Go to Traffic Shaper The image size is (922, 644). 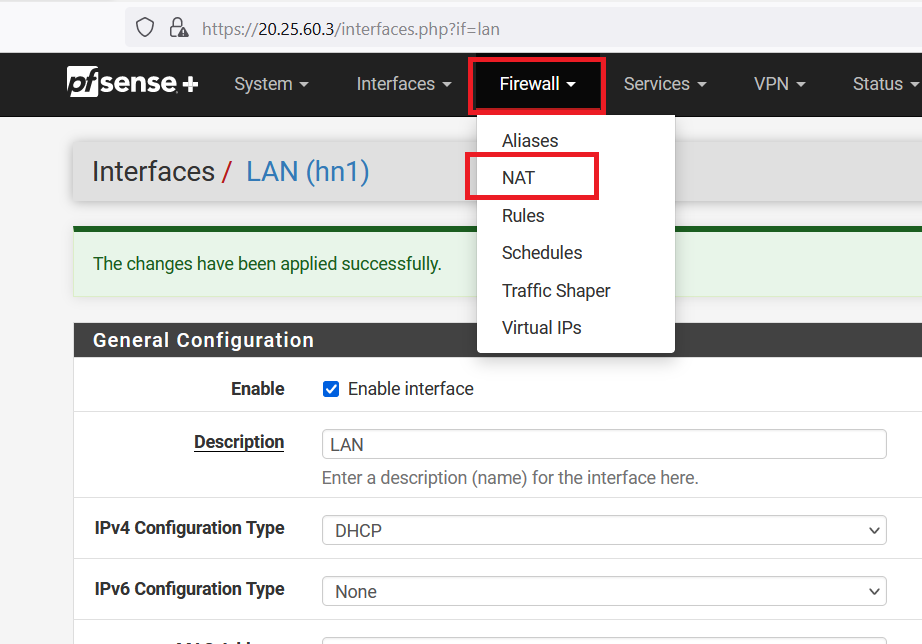pyautogui.click(x=556, y=291)
